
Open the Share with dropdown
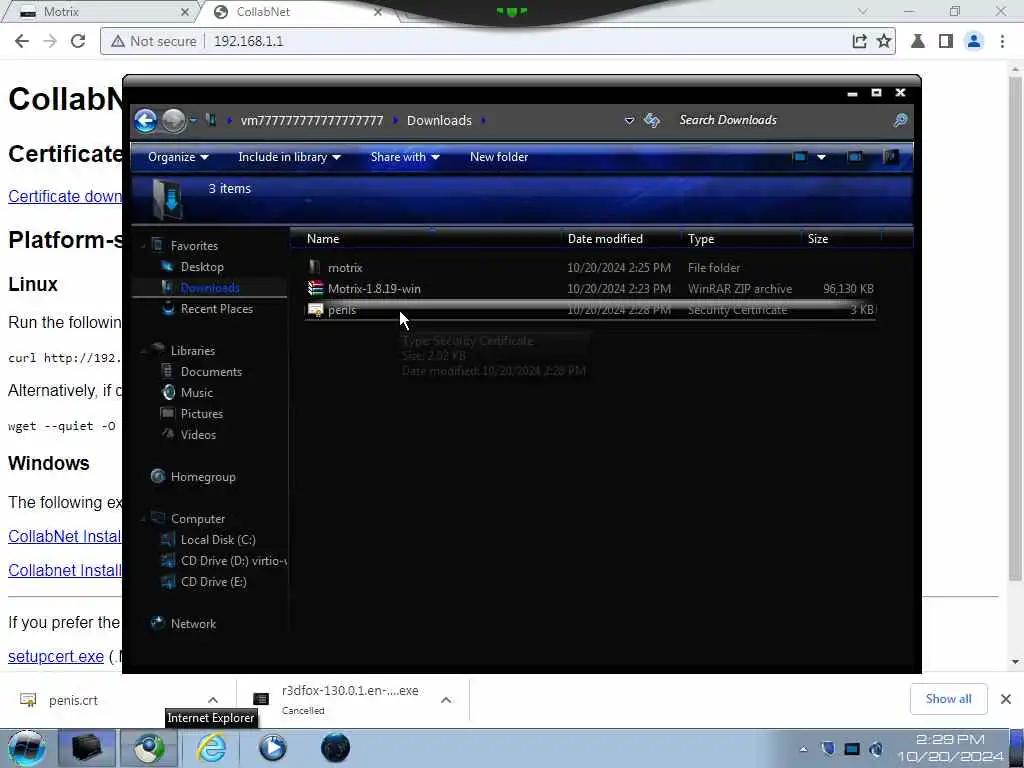coord(405,157)
